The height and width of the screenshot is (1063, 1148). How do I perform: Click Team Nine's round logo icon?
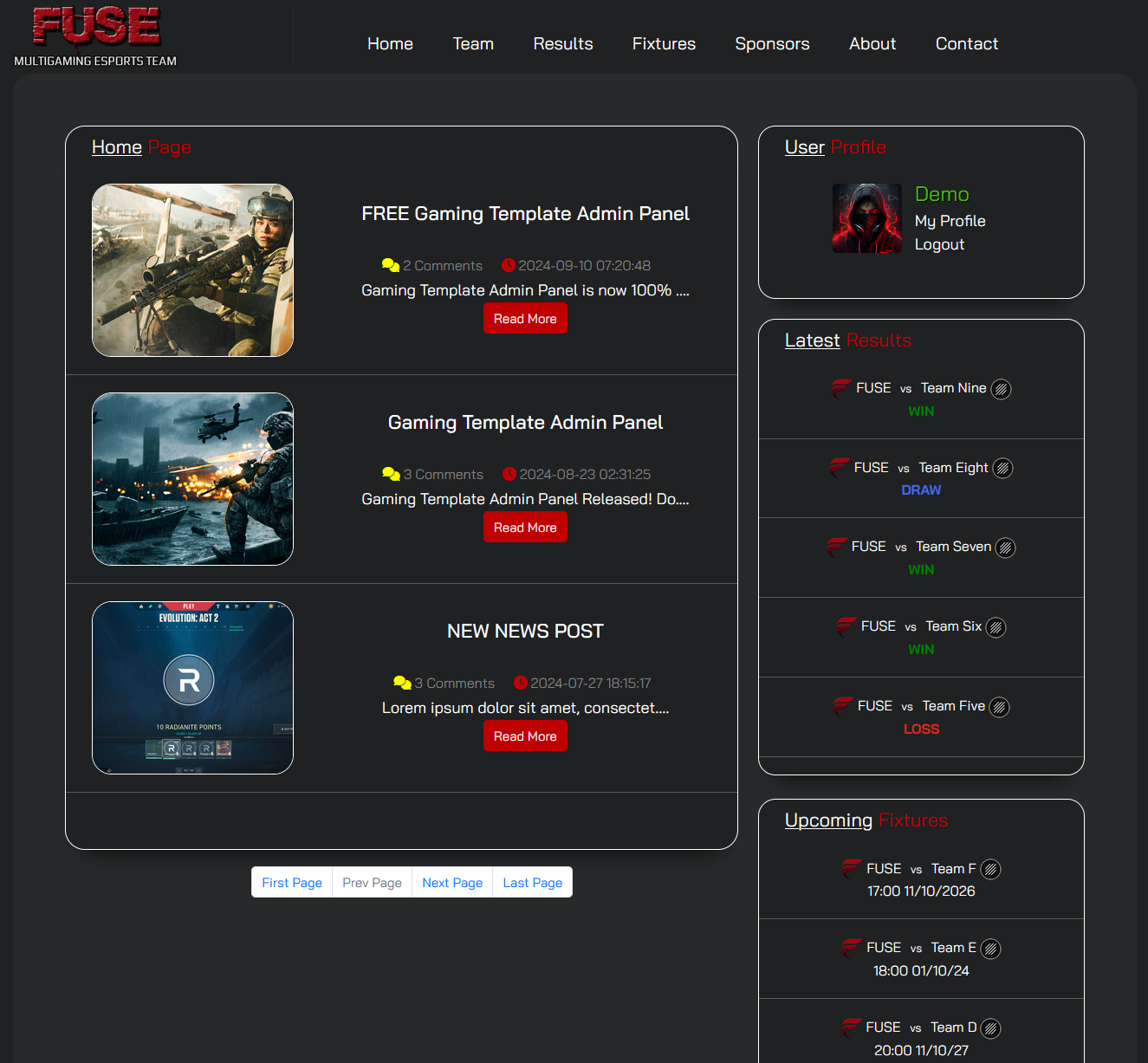[1001, 389]
